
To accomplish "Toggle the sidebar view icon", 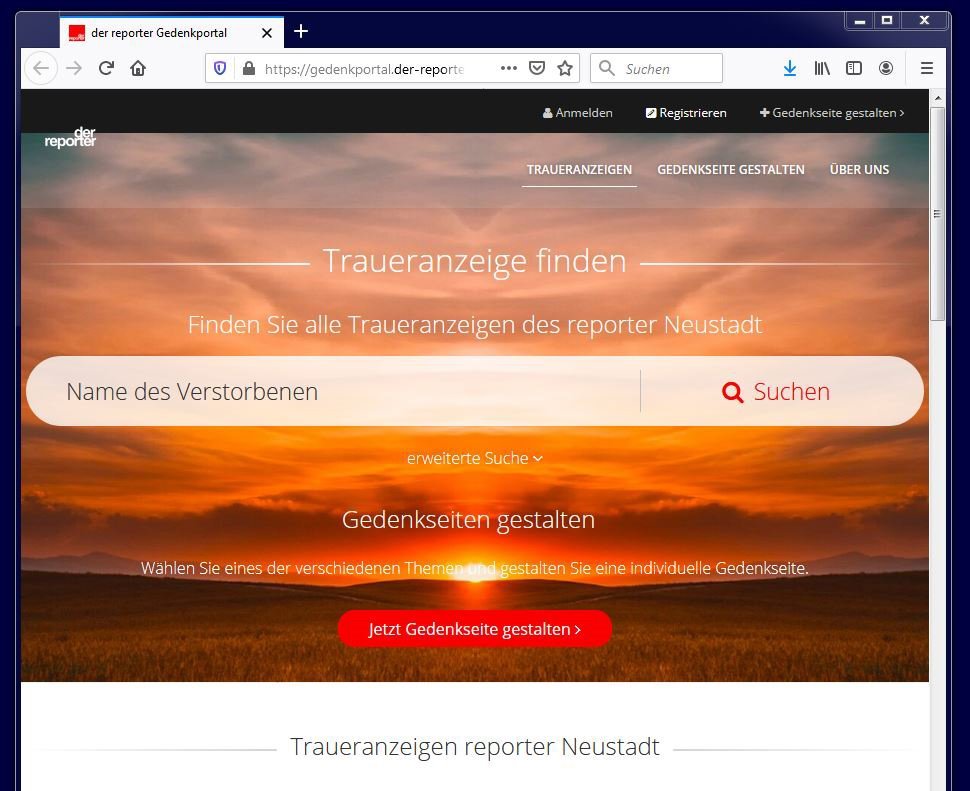I will [854, 68].
